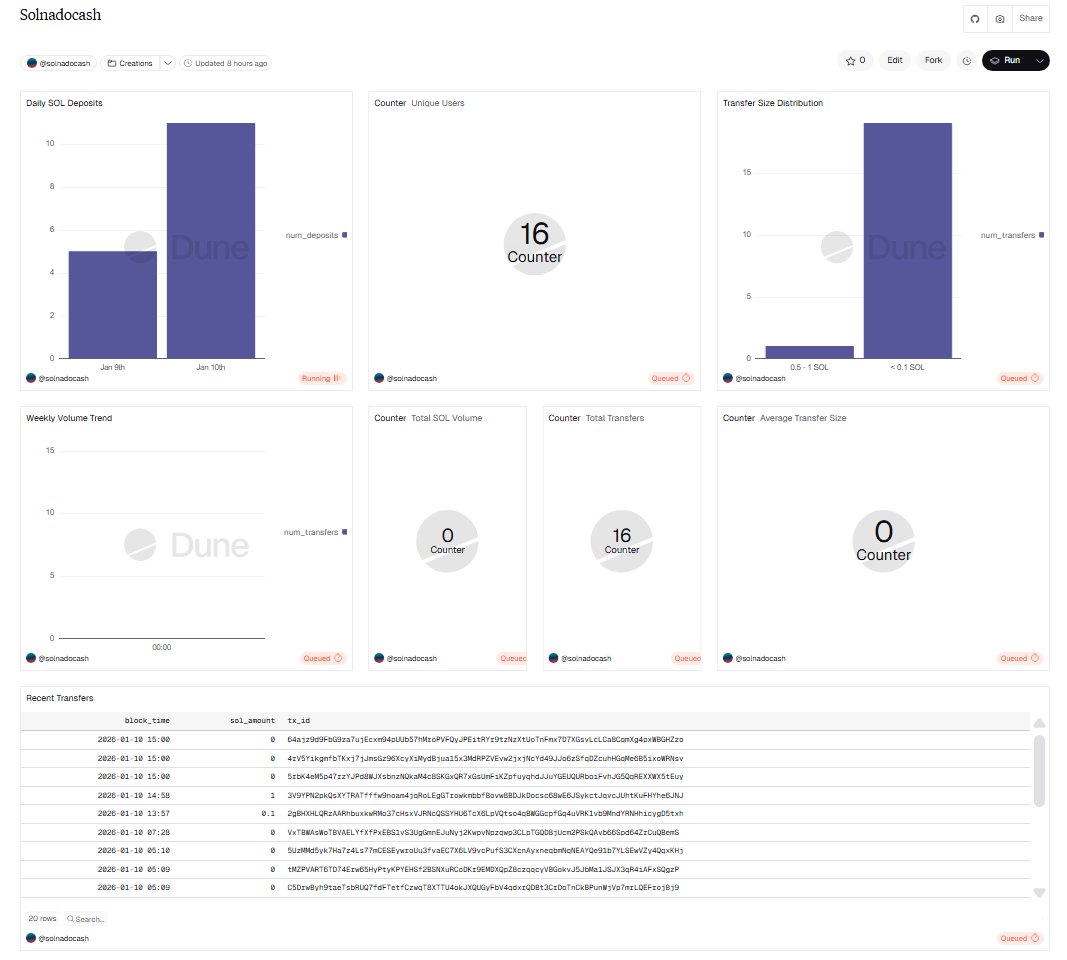The width and height of the screenshot is (1067, 960).
Task: Click the Edit button
Action: [894, 61]
